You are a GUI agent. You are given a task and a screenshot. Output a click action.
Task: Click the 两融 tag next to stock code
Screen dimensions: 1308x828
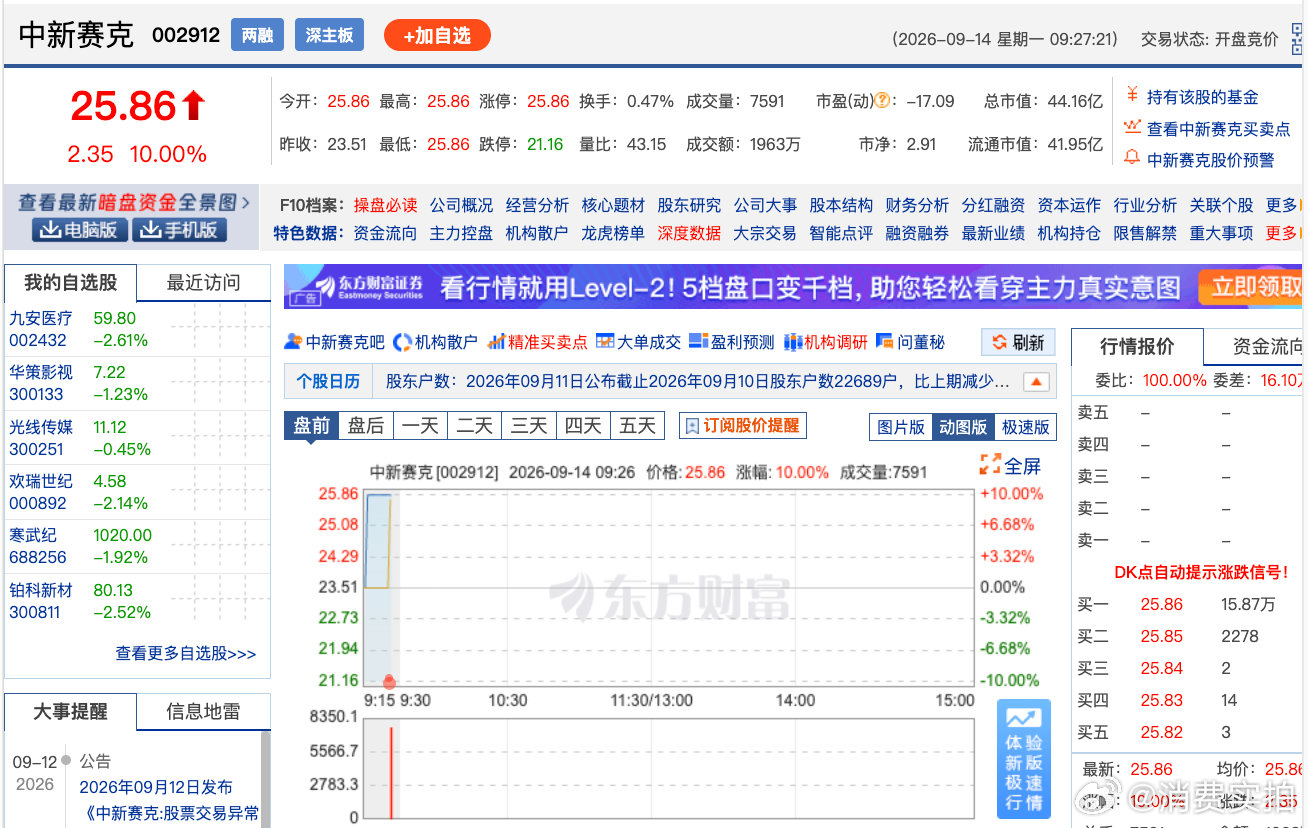257,35
